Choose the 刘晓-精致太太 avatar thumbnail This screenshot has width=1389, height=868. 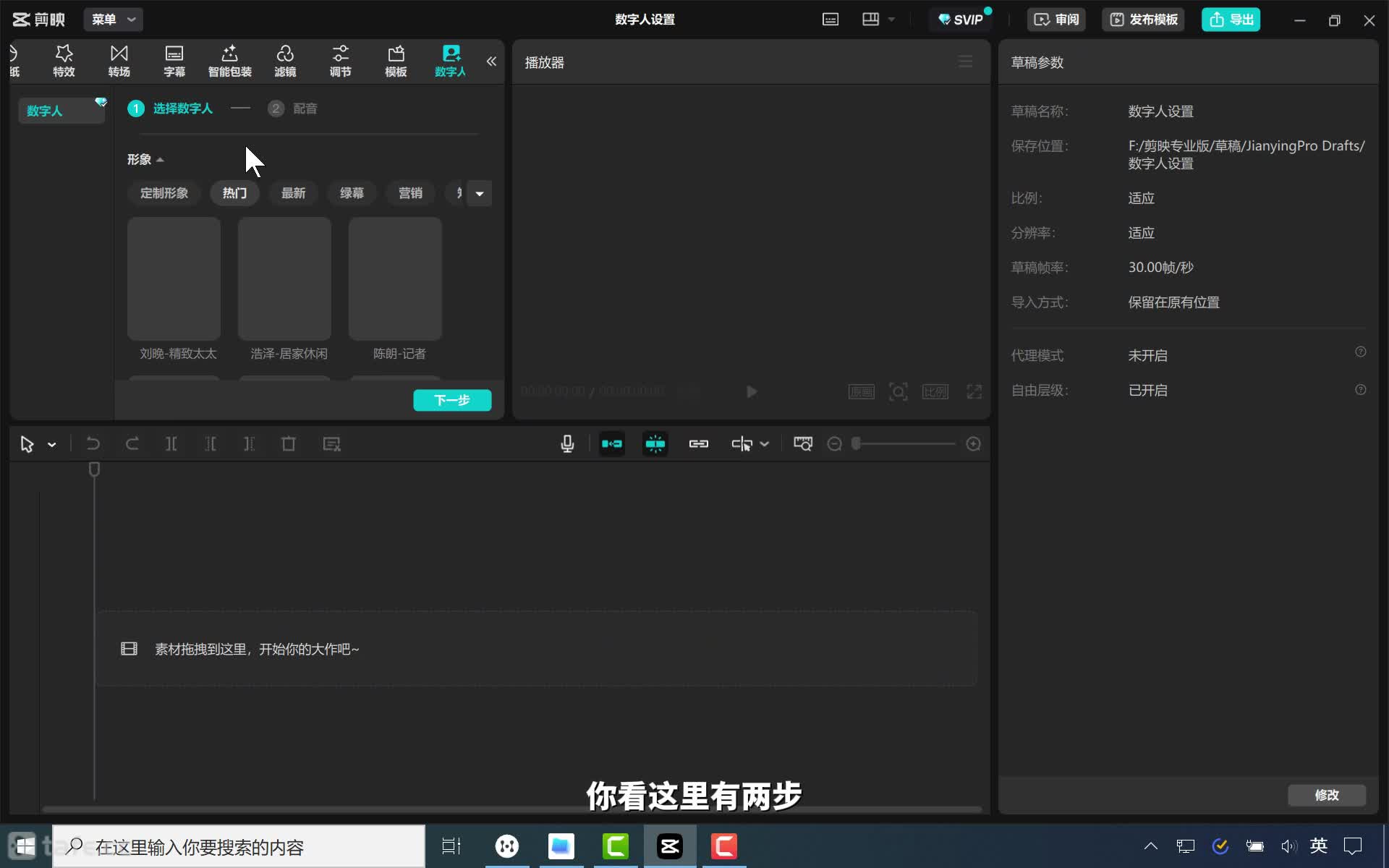(x=174, y=278)
